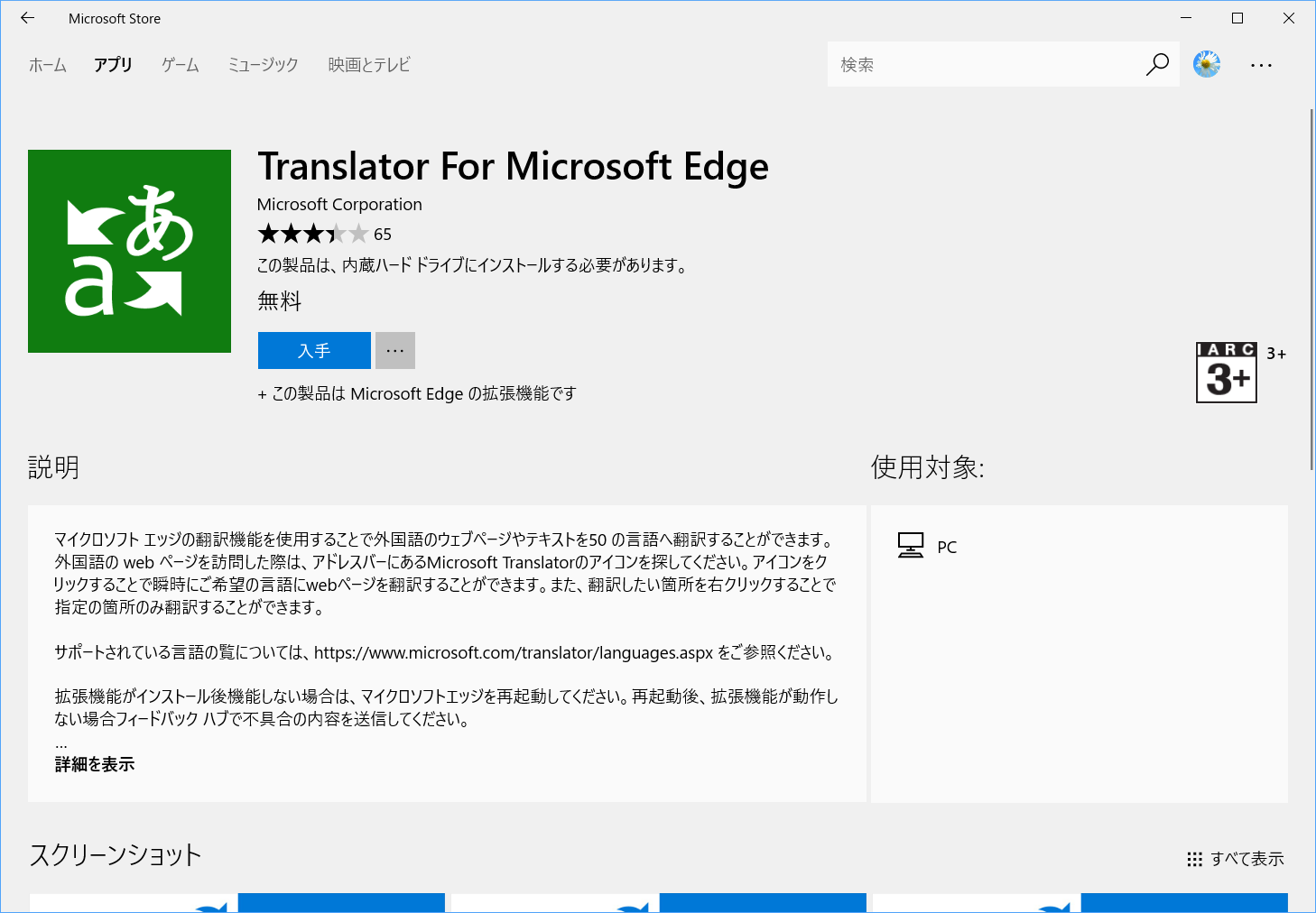Image resolution: width=1316 pixels, height=913 pixels.
Task: Open the See more (...) menu in title bar
Action: [x=1261, y=64]
